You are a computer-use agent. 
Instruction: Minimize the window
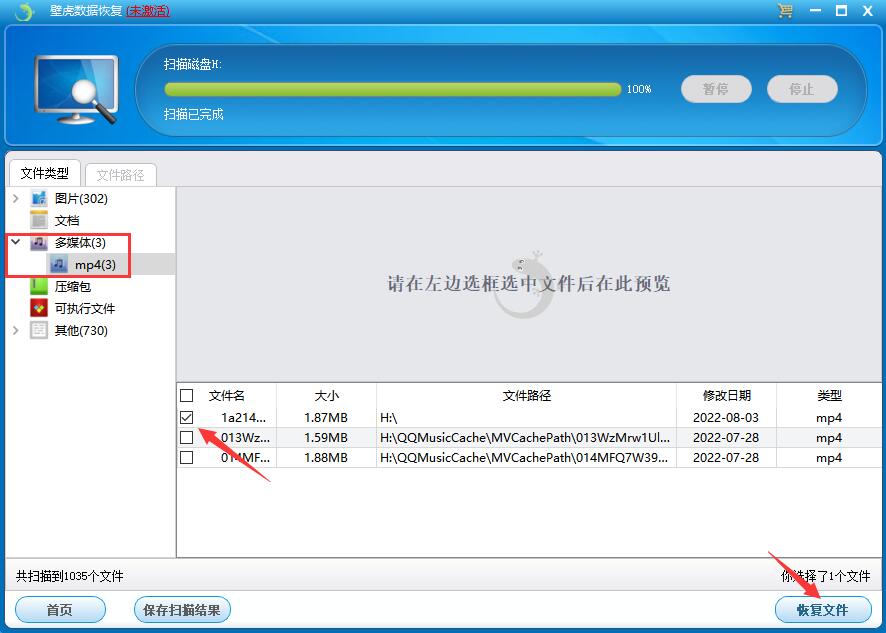pyautogui.click(x=815, y=11)
